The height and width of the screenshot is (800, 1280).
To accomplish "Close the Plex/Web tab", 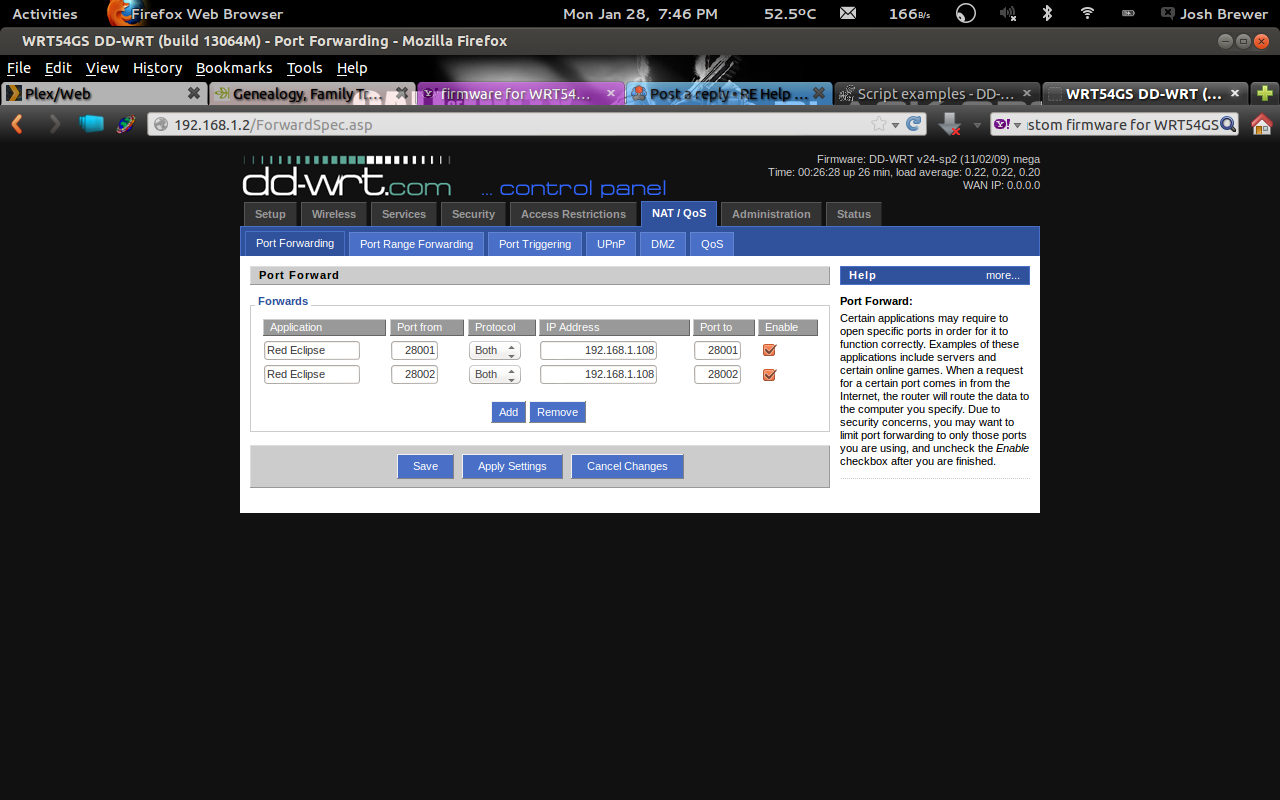I will click(194, 93).
